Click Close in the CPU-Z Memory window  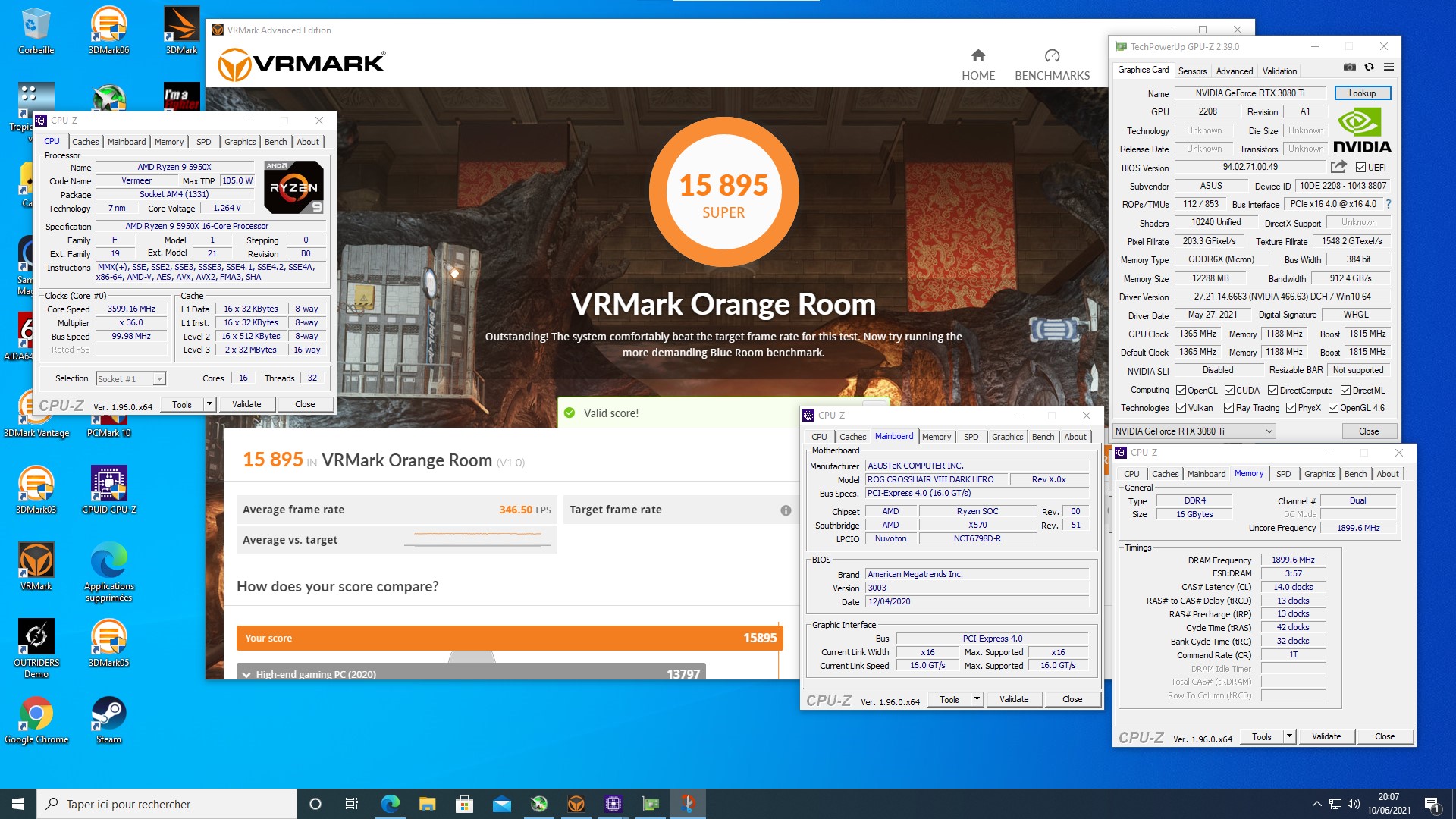coord(1385,736)
